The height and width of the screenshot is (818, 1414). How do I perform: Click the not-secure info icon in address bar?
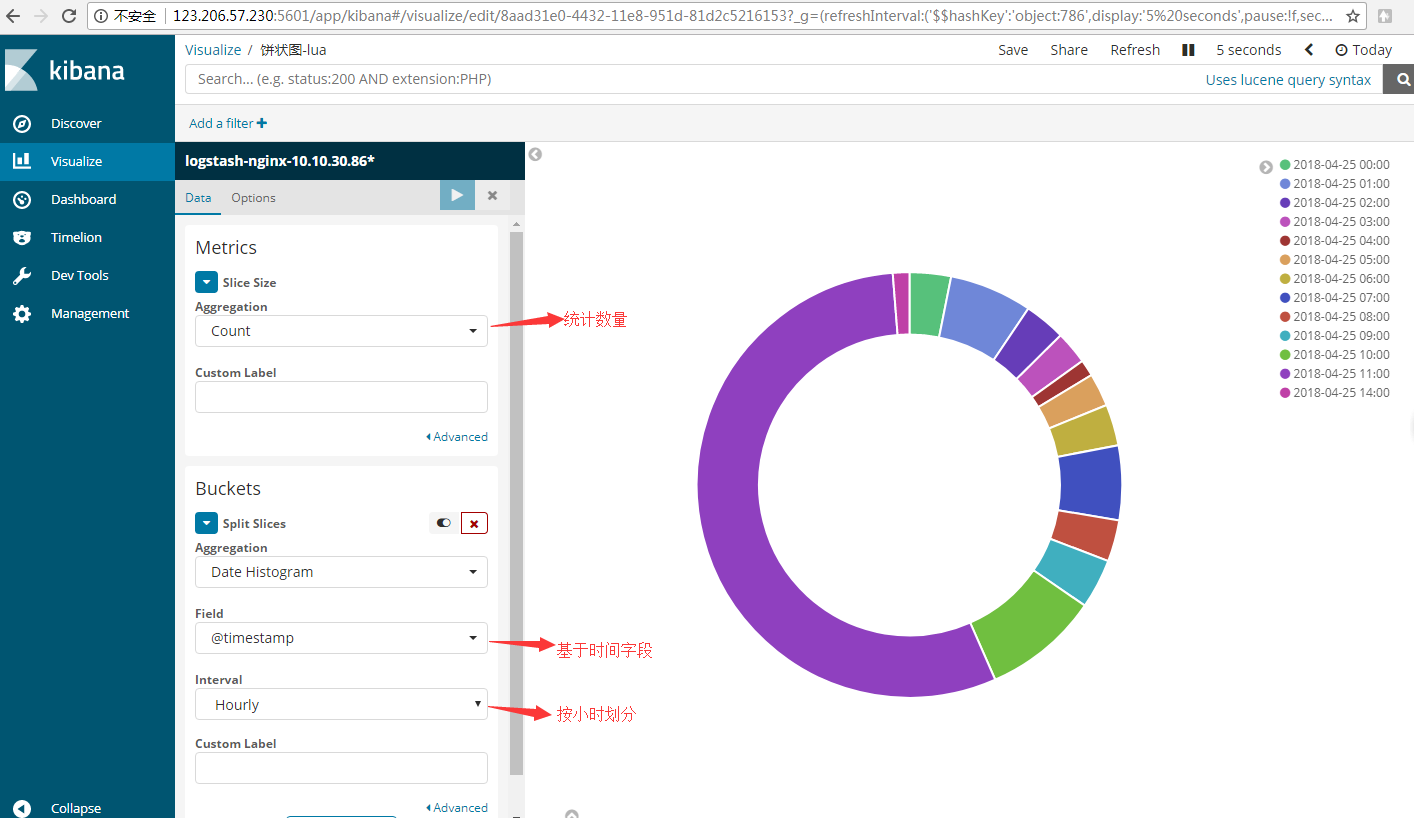coord(102,16)
